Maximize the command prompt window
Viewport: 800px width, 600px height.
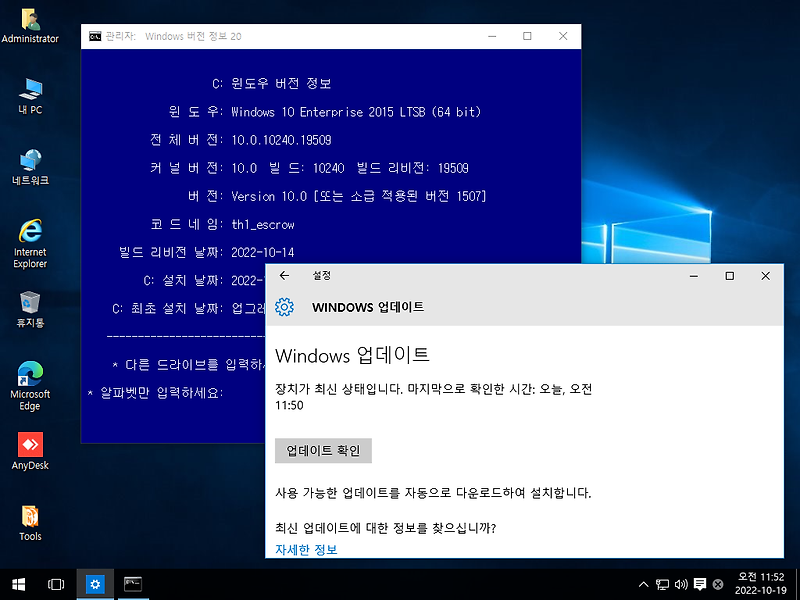coord(527,36)
